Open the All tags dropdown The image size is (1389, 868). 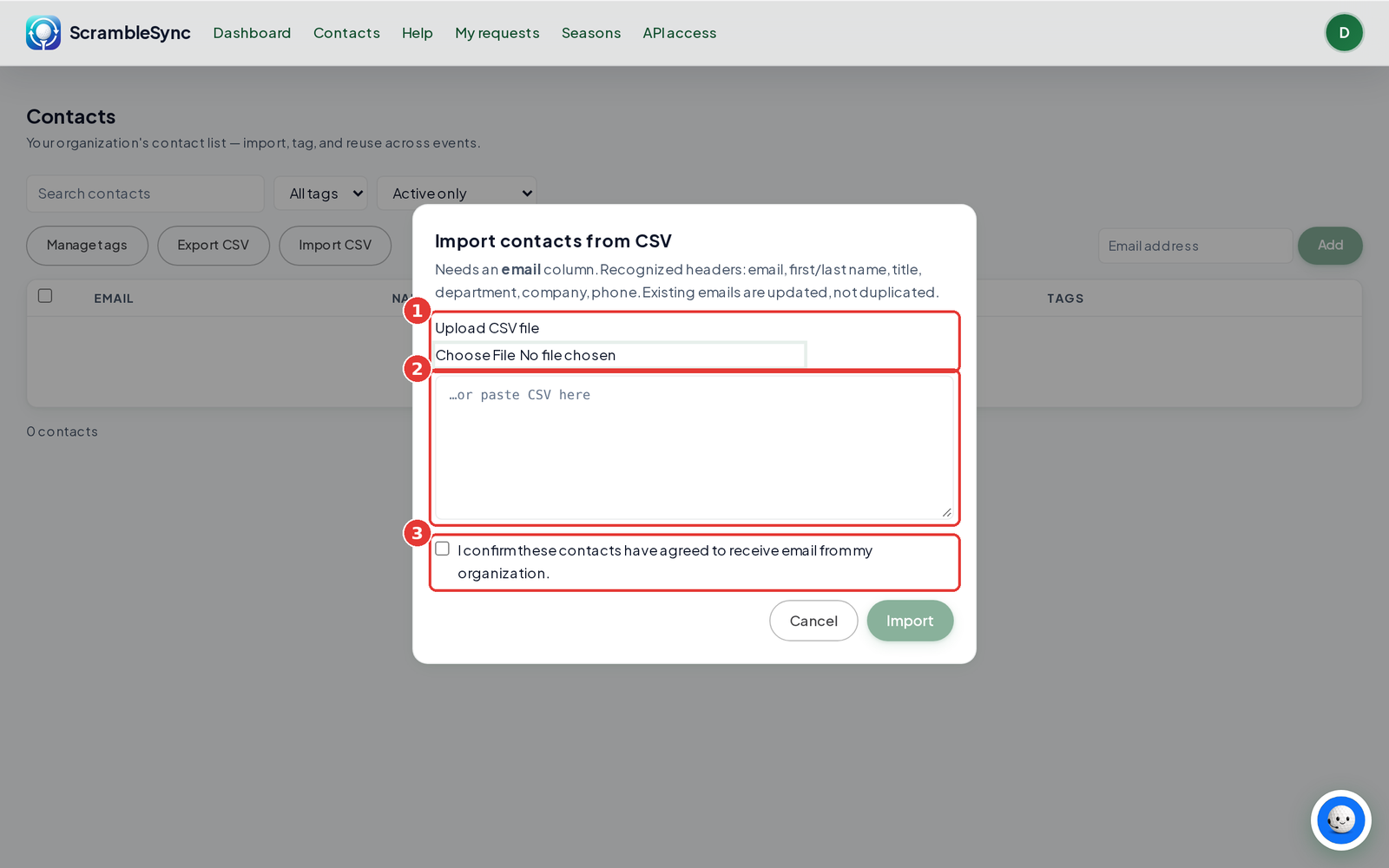point(321,194)
